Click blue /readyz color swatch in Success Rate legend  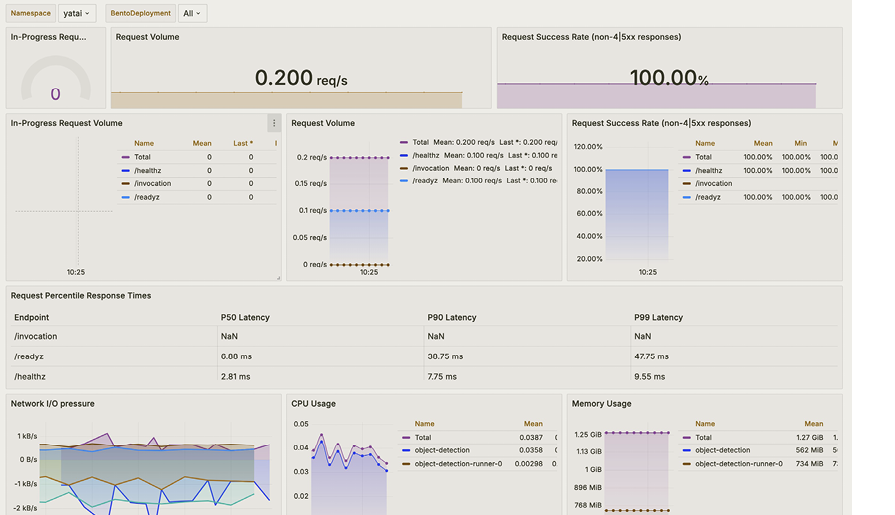point(687,197)
